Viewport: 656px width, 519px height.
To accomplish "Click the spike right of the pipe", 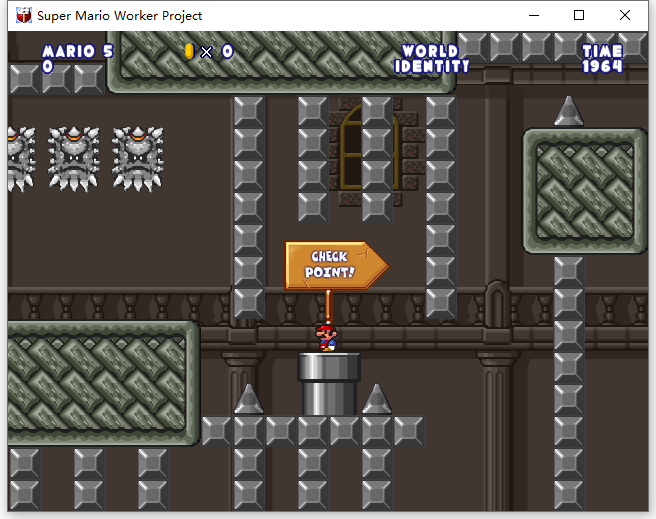I will click(x=377, y=399).
